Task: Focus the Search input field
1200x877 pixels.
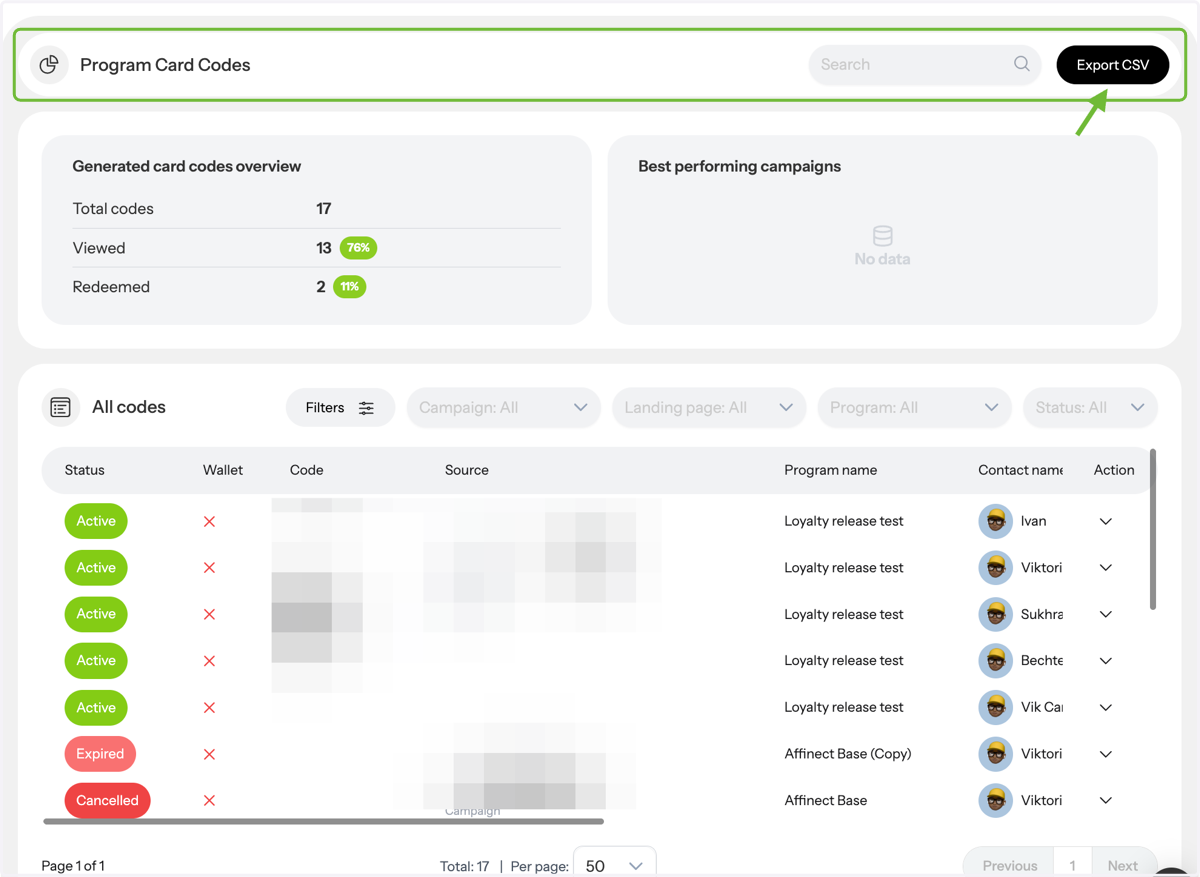Action: (924, 65)
